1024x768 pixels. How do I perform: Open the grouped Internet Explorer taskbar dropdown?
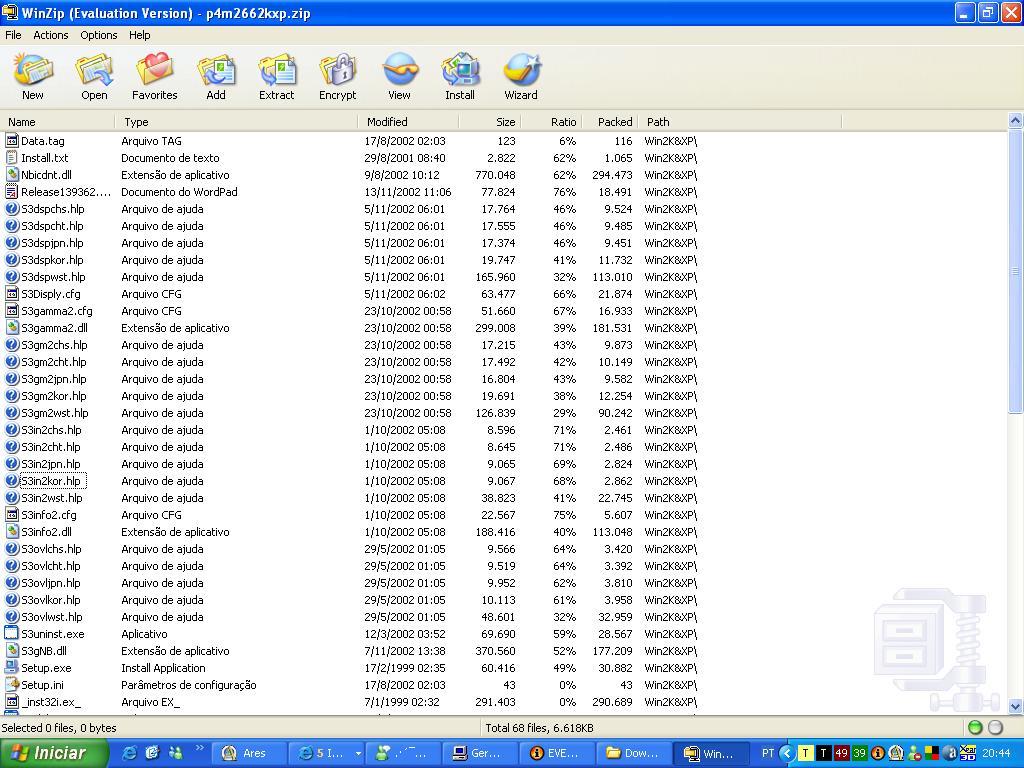(358, 754)
